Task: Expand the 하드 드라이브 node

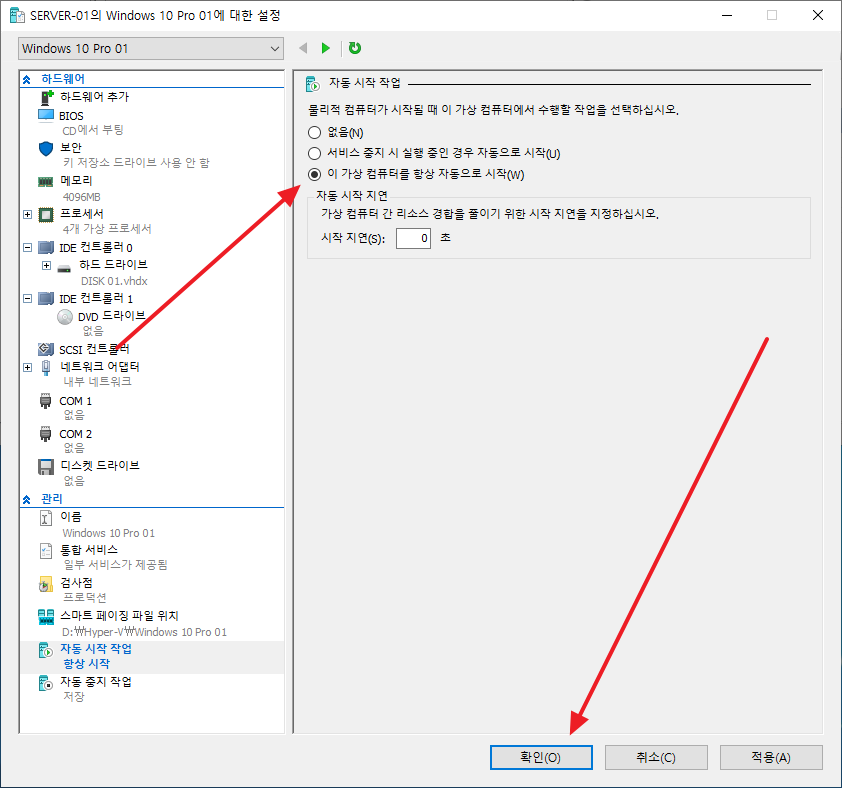Action: point(47,266)
